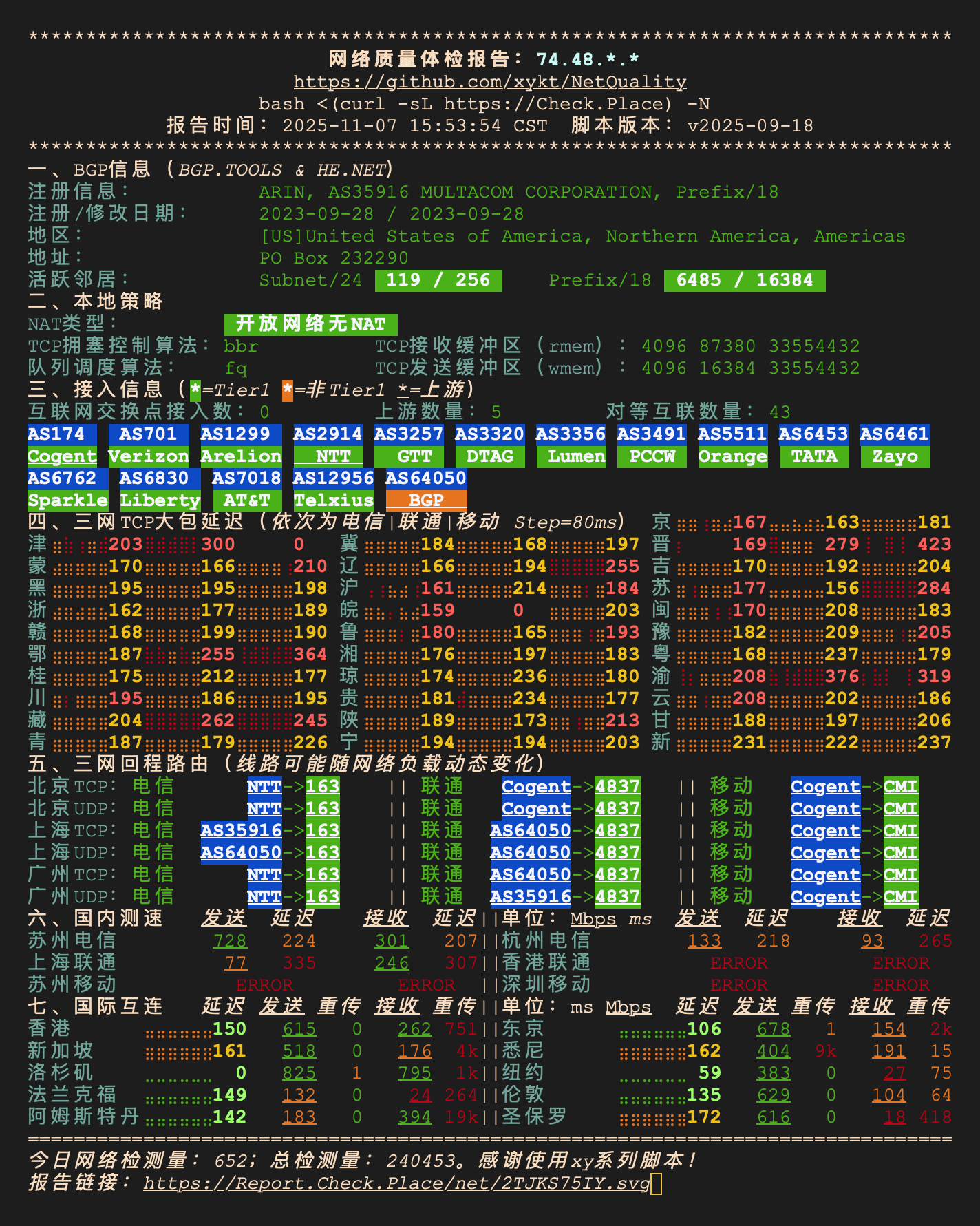Select the AS3491 badge

[x=652, y=434]
